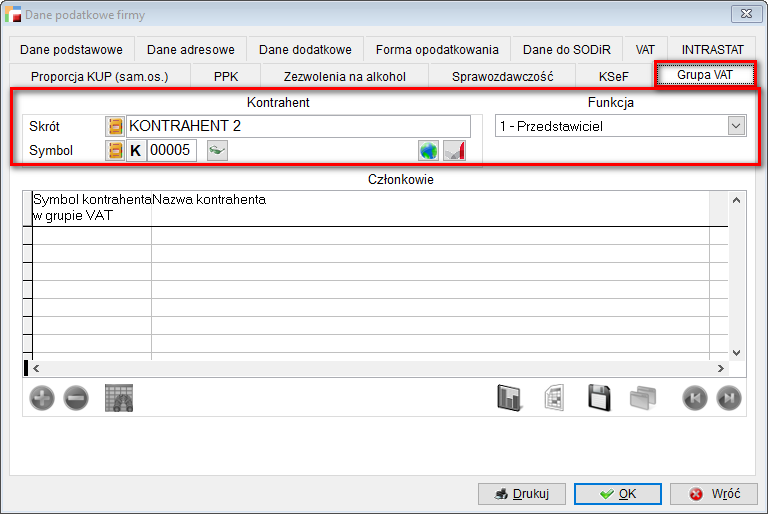The image size is (768, 514).
Task: Click the globe icon in the Kontrahent section
Action: [x=428, y=150]
